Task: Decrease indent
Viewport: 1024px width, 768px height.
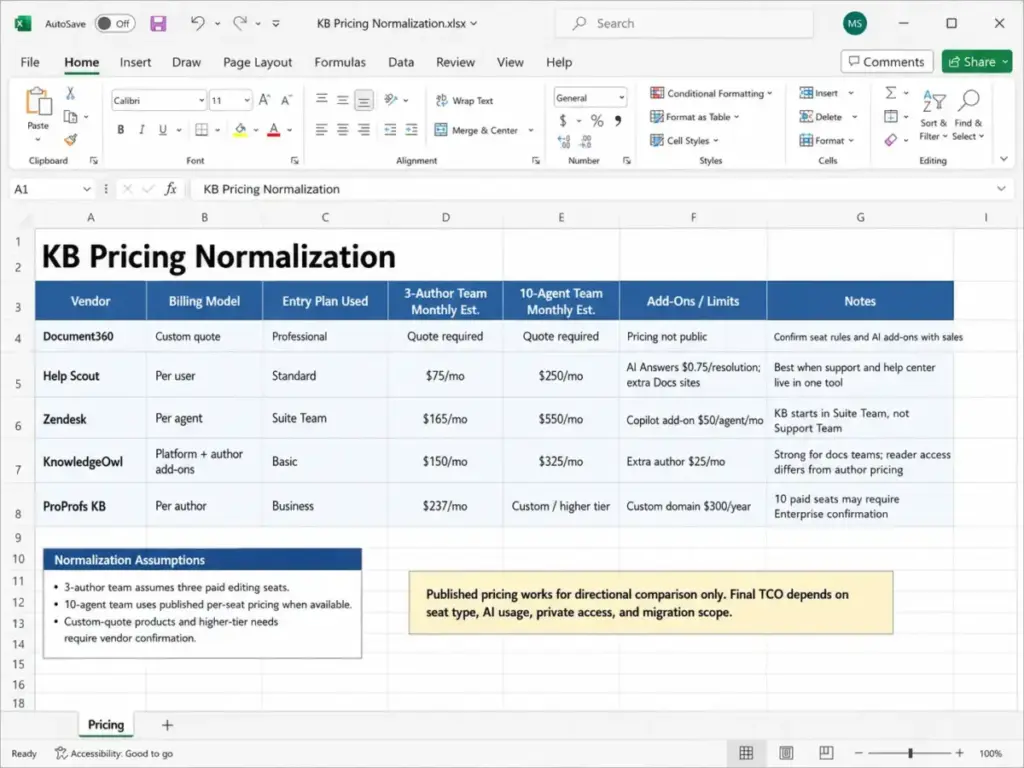Action: pyautogui.click(x=390, y=130)
